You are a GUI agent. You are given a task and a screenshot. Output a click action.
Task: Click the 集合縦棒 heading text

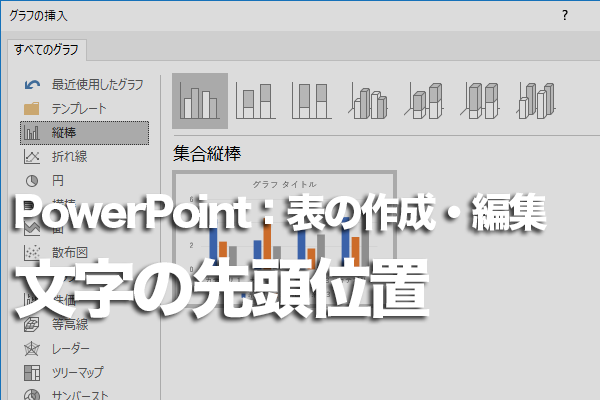tap(207, 153)
